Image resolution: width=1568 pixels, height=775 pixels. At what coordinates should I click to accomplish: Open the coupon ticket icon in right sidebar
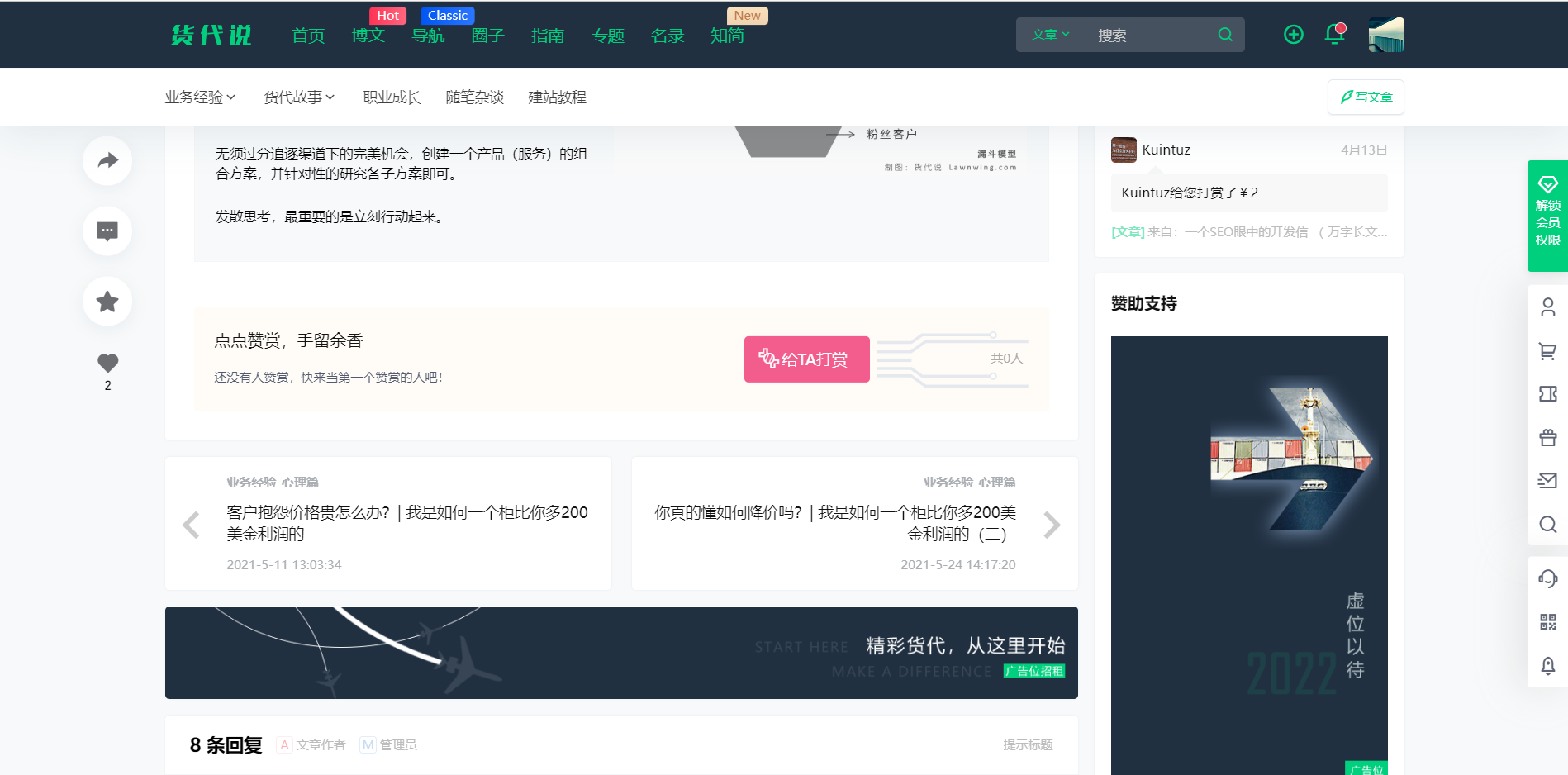coord(1547,394)
